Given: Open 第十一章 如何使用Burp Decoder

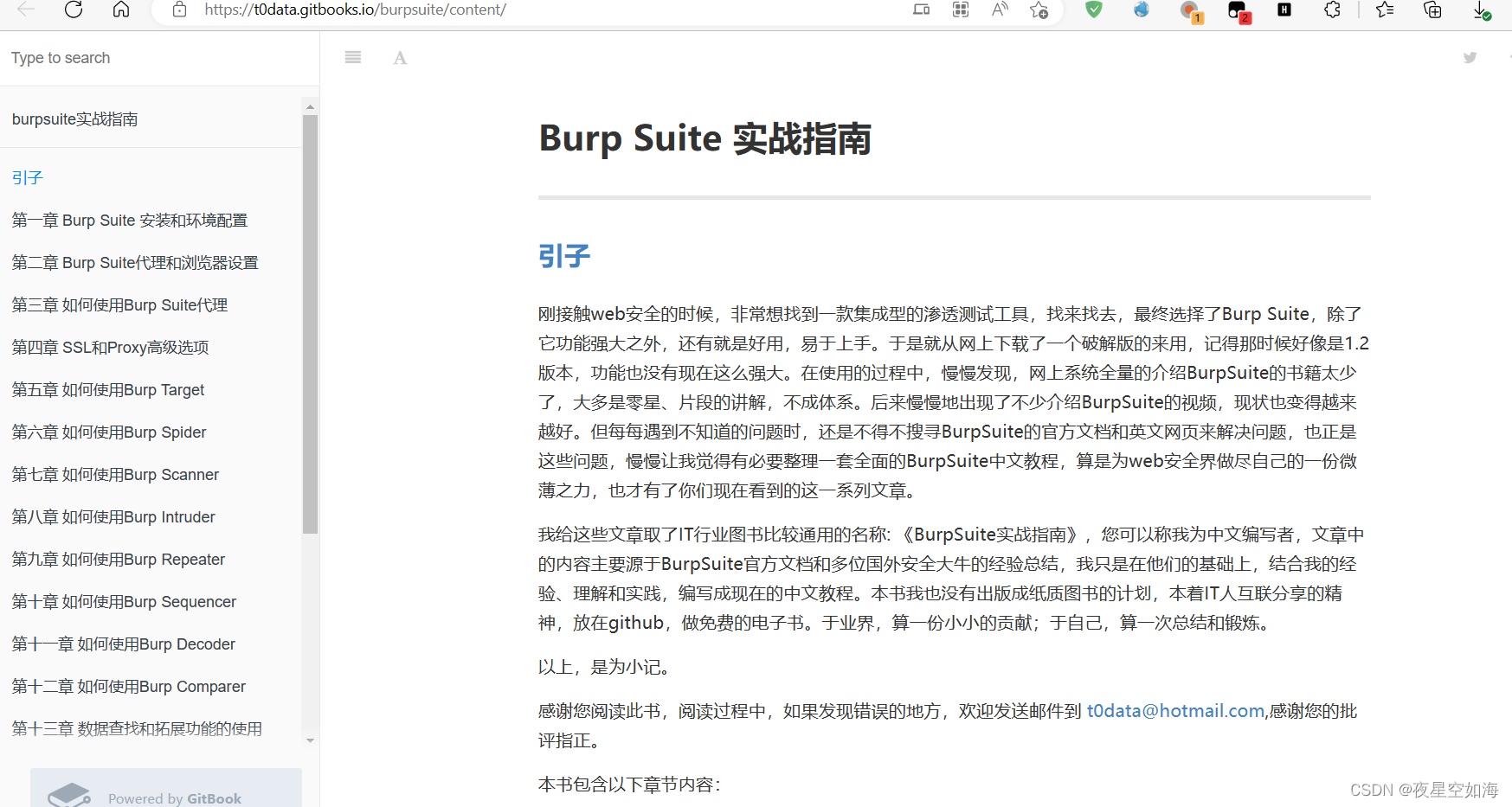Looking at the screenshot, I should (124, 644).
